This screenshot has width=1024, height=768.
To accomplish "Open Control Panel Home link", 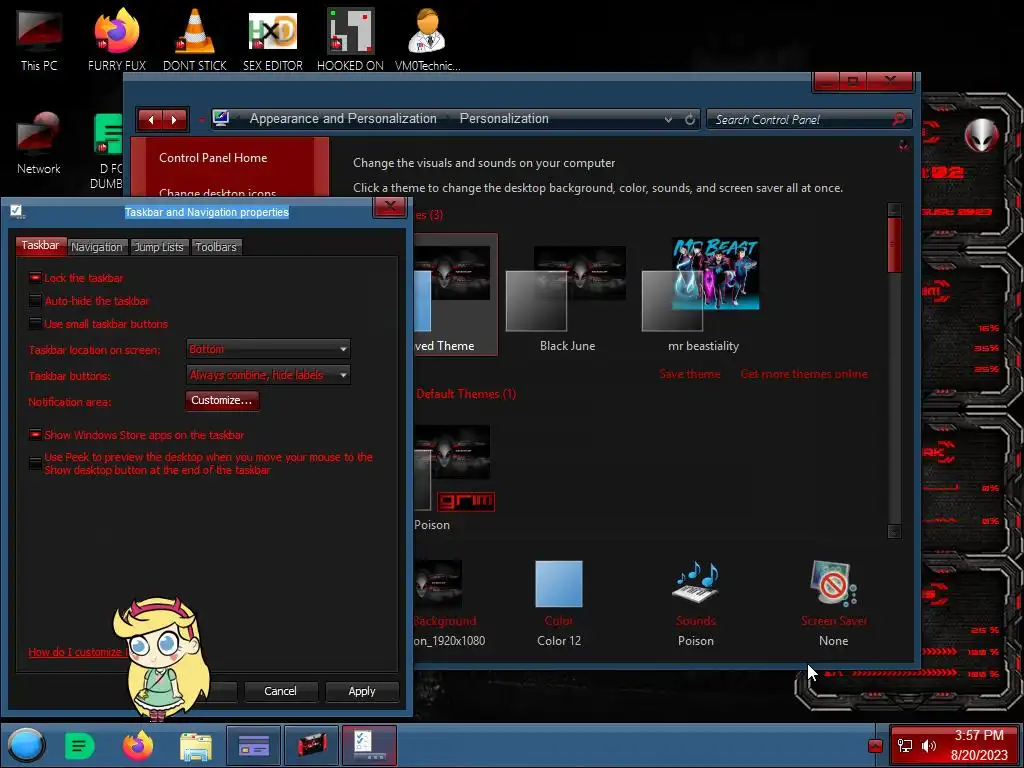I will pos(213,157).
